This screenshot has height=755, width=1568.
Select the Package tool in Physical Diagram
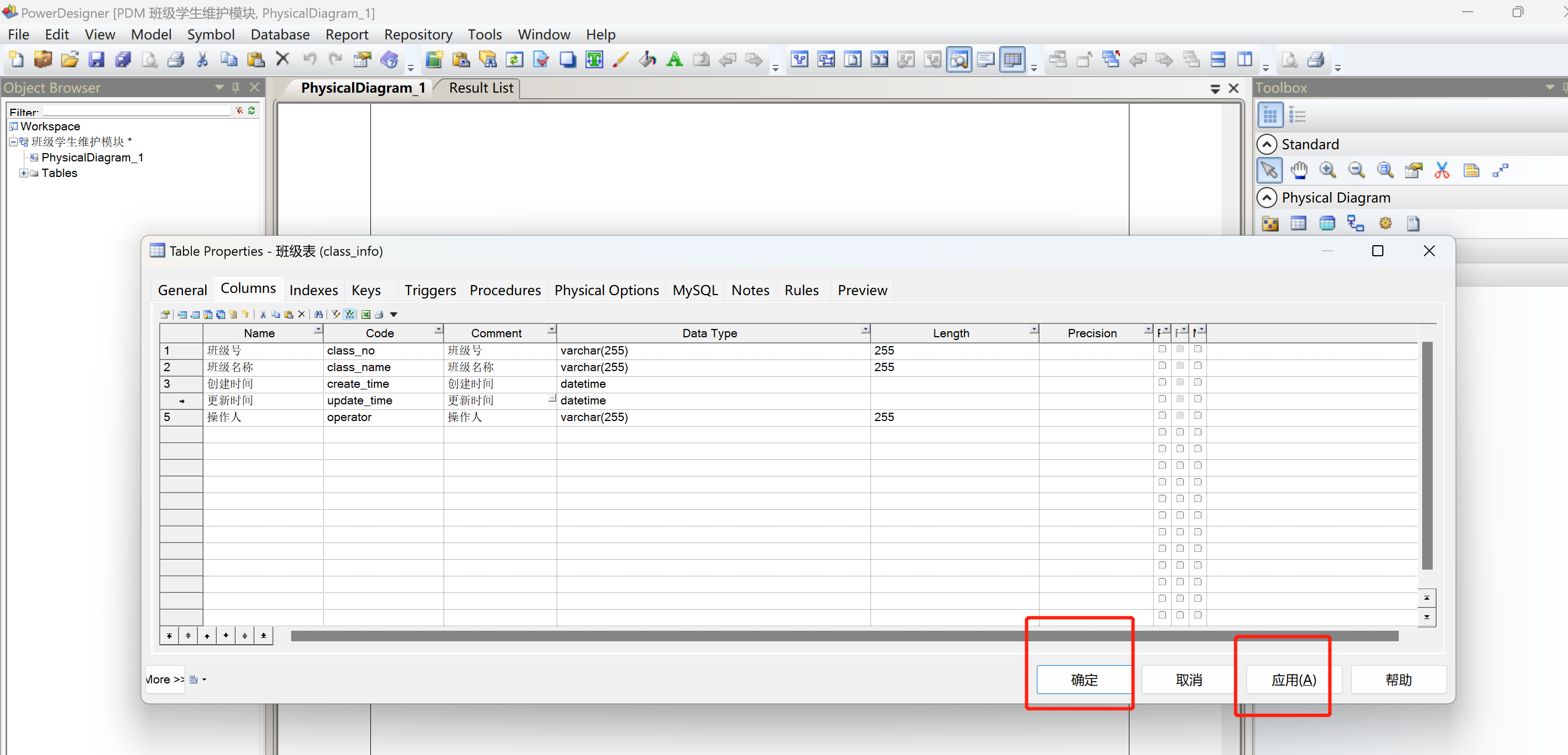[x=1270, y=224]
